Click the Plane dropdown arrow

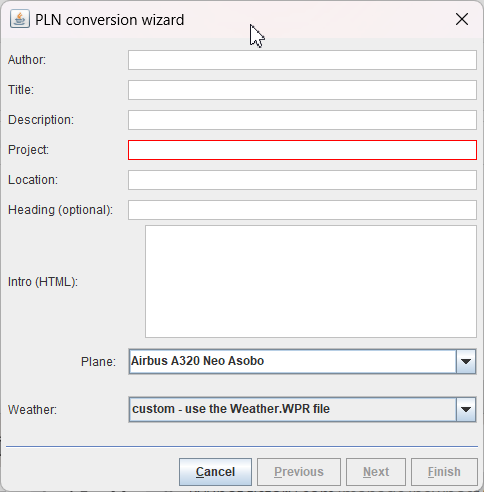pyautogui.click(x=466, y=361)
